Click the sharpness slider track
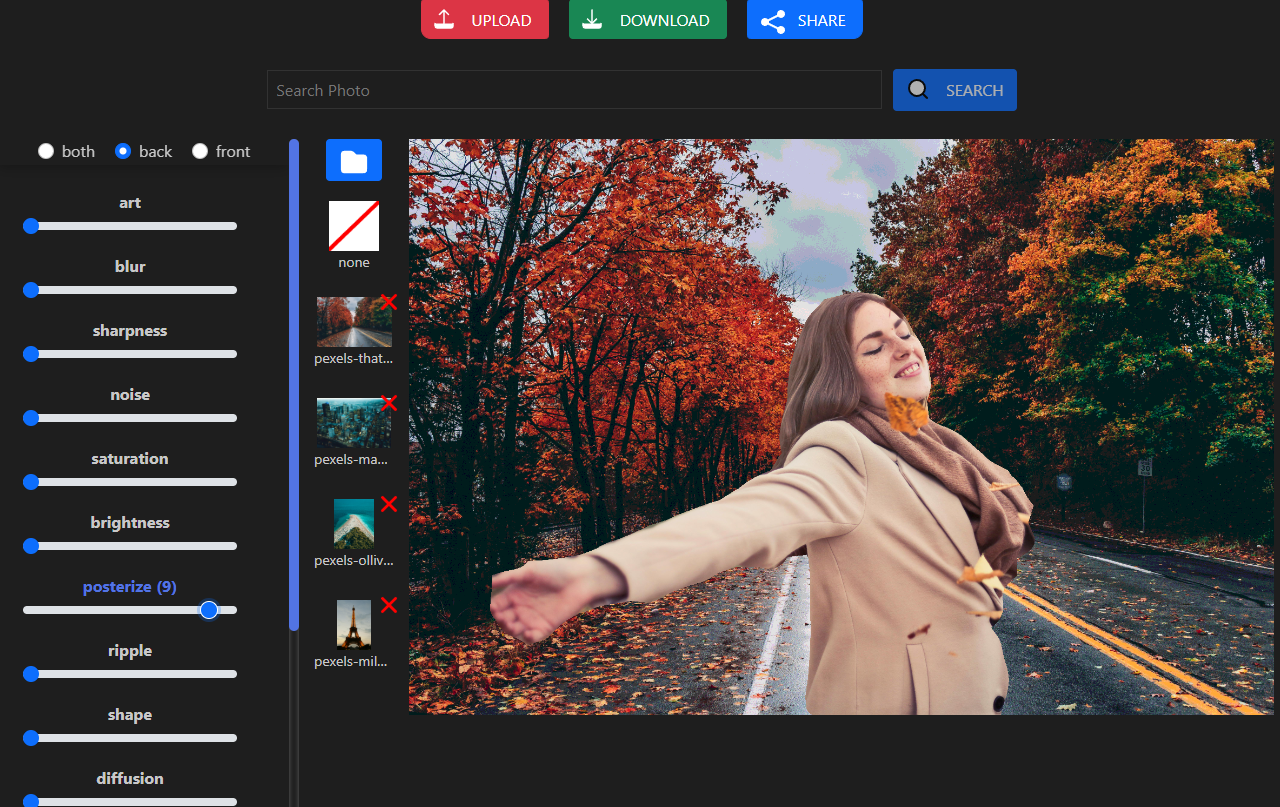Screen dimensions: 1280x807 [x=130, y=354]
